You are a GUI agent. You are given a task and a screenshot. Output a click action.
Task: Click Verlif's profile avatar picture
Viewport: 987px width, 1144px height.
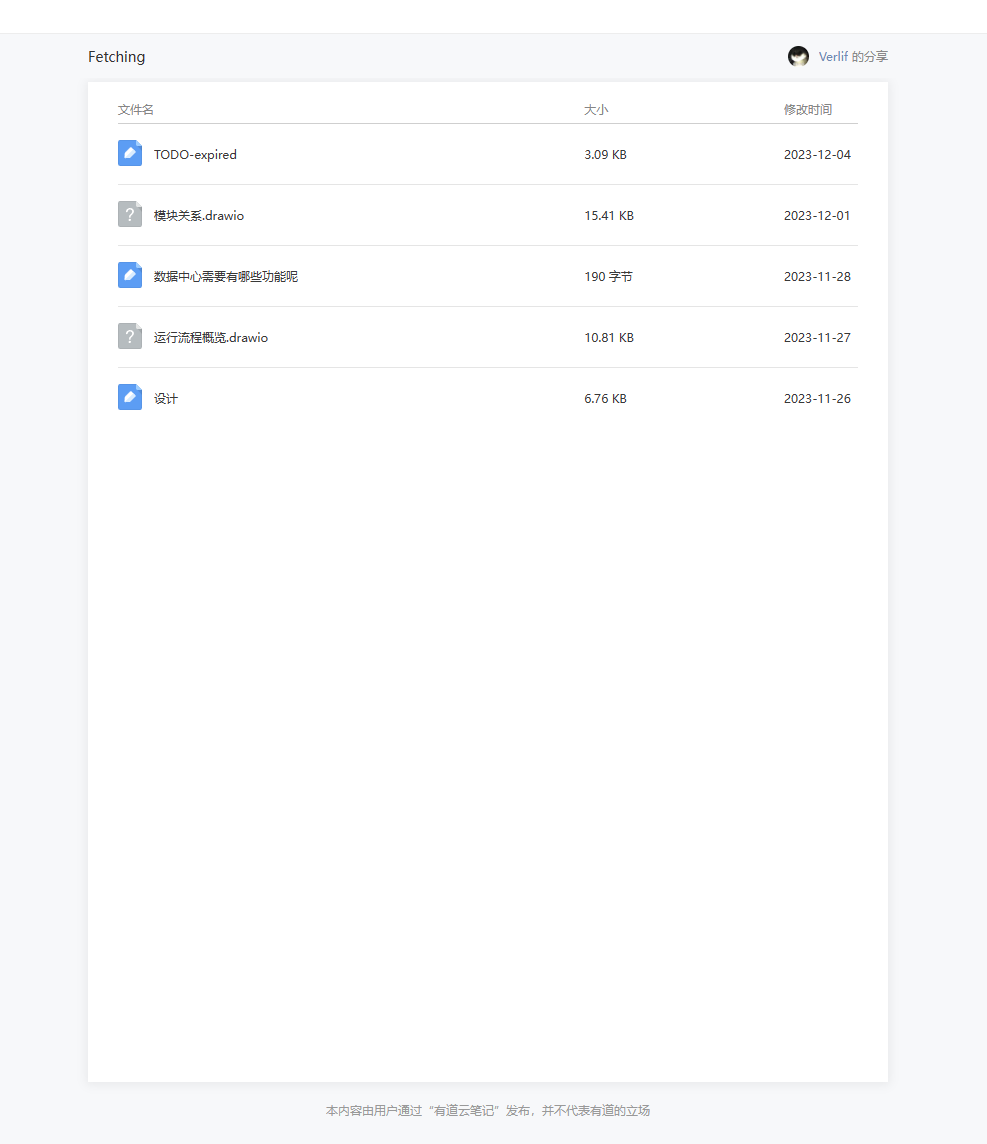pos(798,57)
